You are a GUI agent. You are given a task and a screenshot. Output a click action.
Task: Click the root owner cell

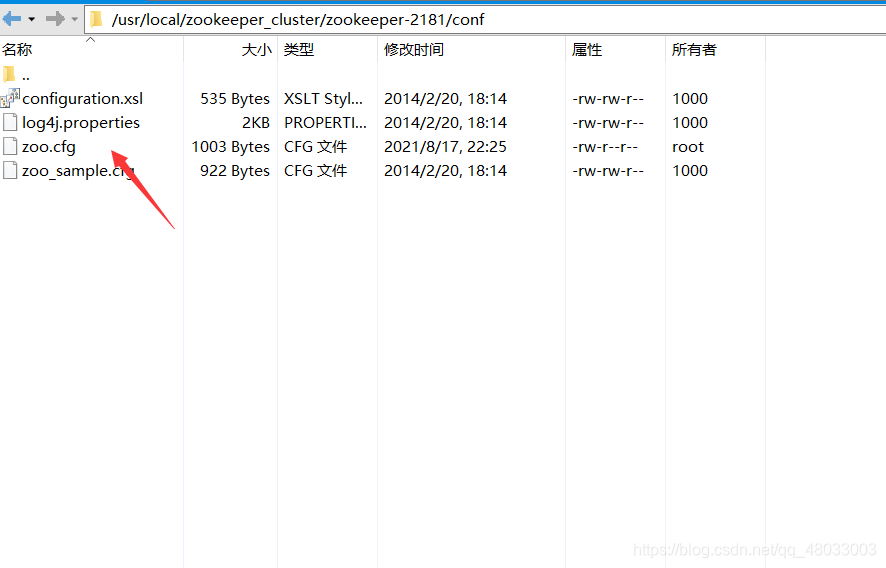click(x=688, y=147)
